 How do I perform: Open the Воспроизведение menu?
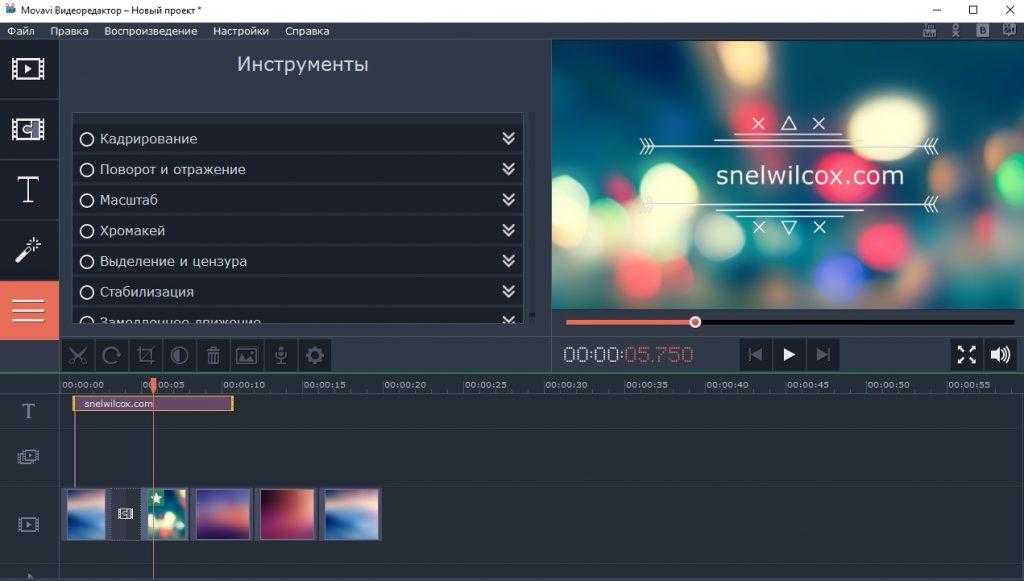pos(151,31)
